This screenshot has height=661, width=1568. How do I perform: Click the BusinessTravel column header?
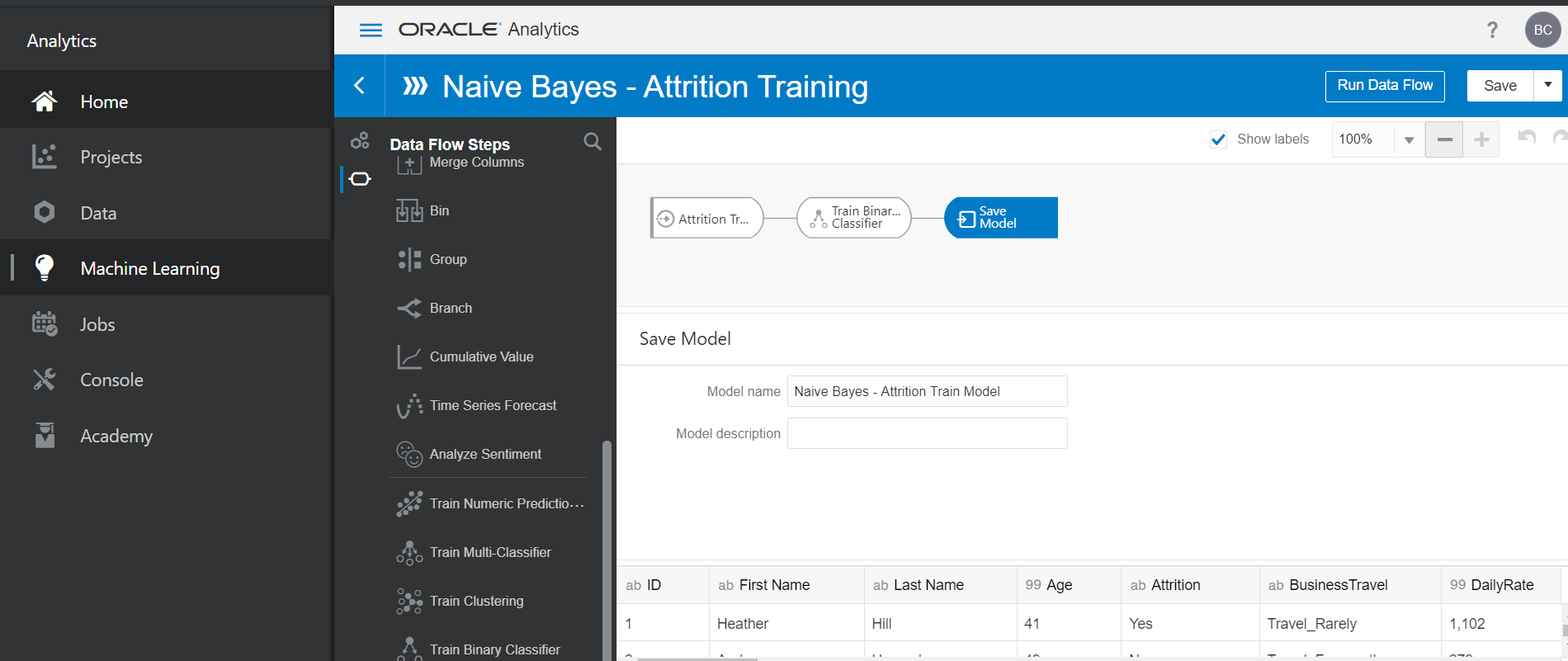(x=1350, y=585)
